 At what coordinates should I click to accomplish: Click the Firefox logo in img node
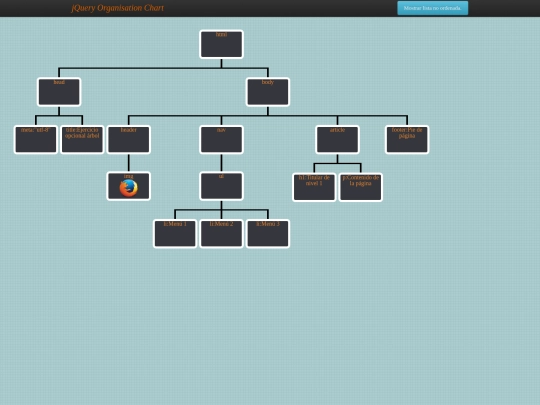click(x=128, y=188)
